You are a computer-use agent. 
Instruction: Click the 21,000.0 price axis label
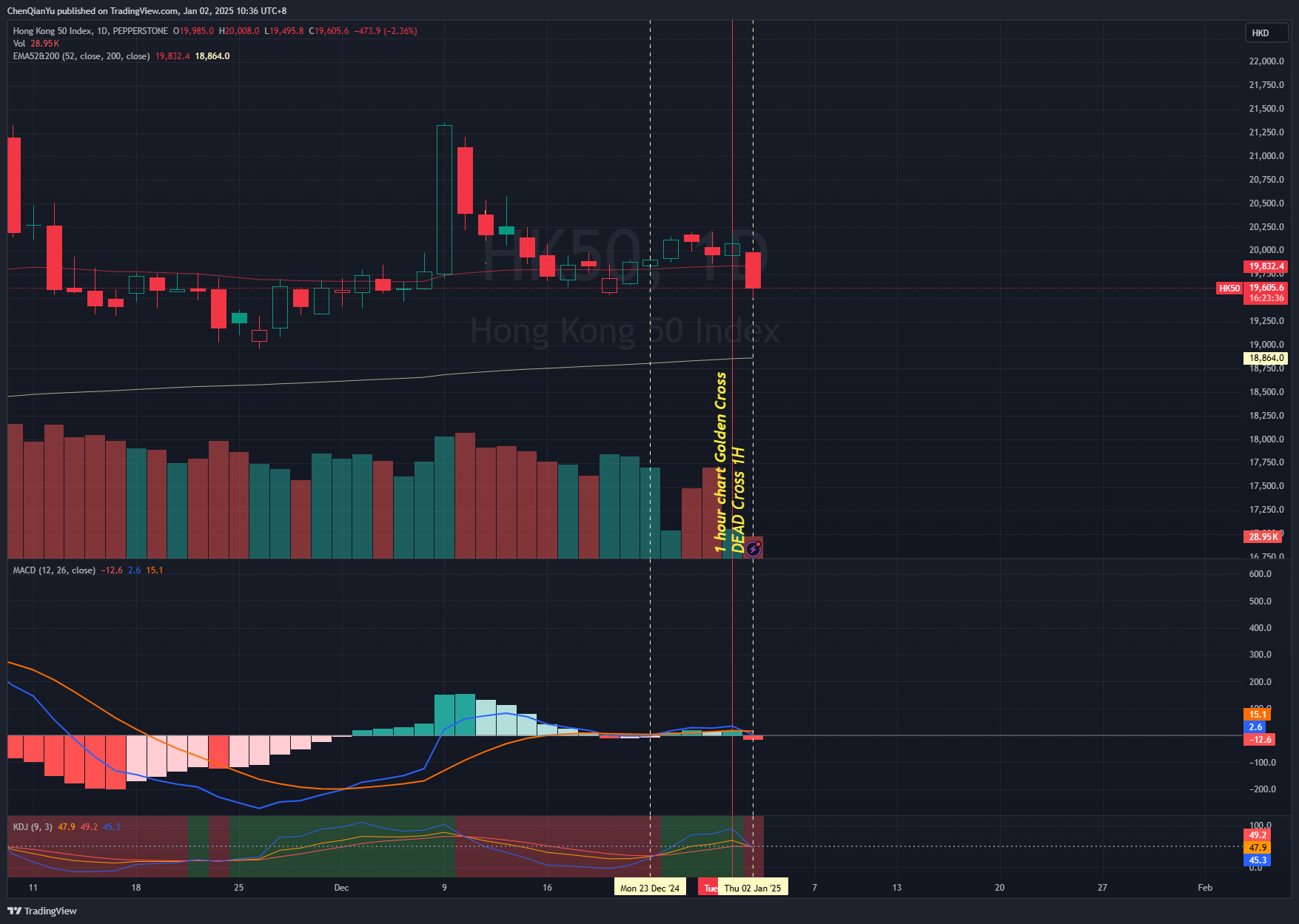(x=1266, y=156)
